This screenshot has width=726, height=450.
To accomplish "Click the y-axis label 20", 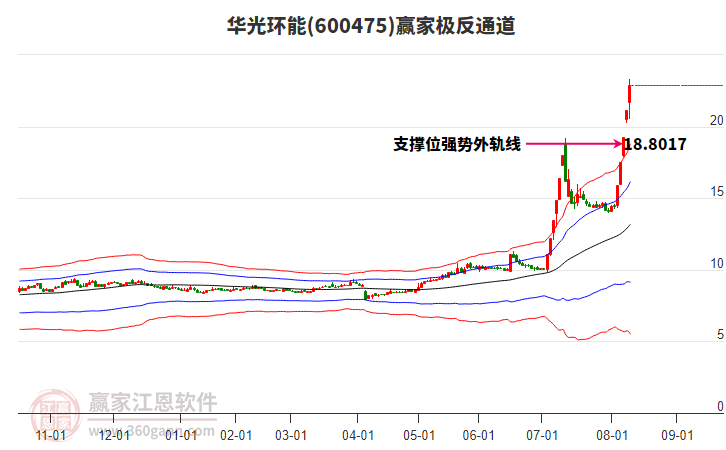I will (x=717, y=120).
